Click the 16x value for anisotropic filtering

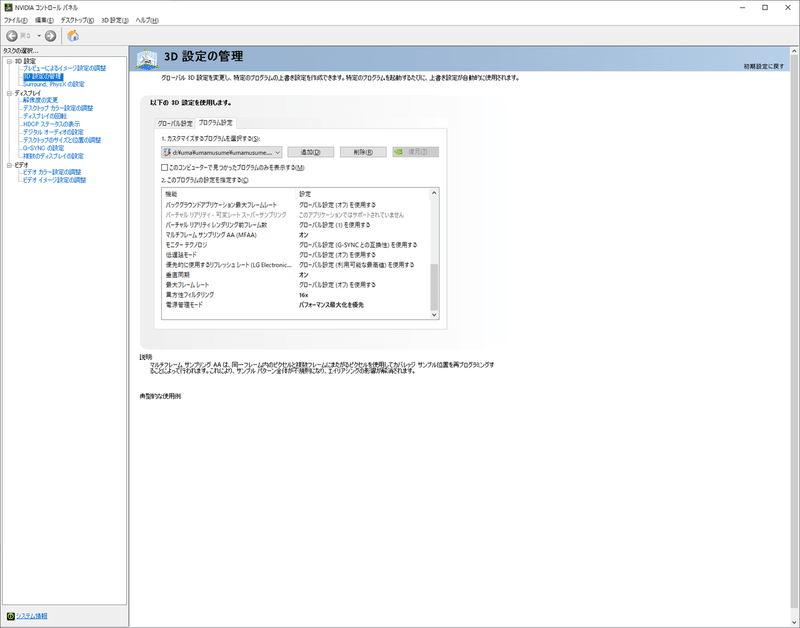pyautogui.click(x=304, y=295)
